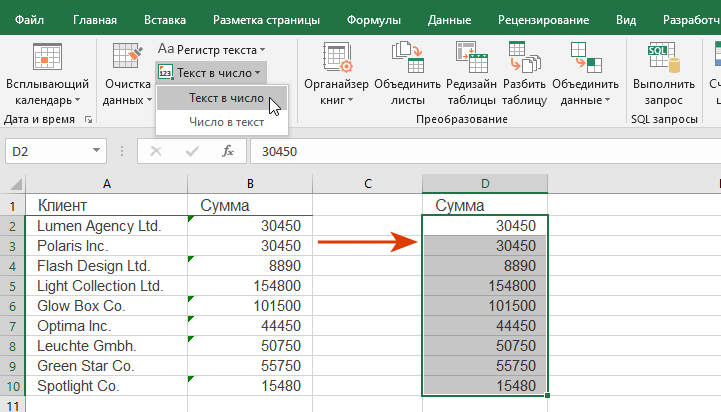This screenshot has height=412, width=721.
Task: Click the formula bar showing 30450
Action: tap(486, 151)
